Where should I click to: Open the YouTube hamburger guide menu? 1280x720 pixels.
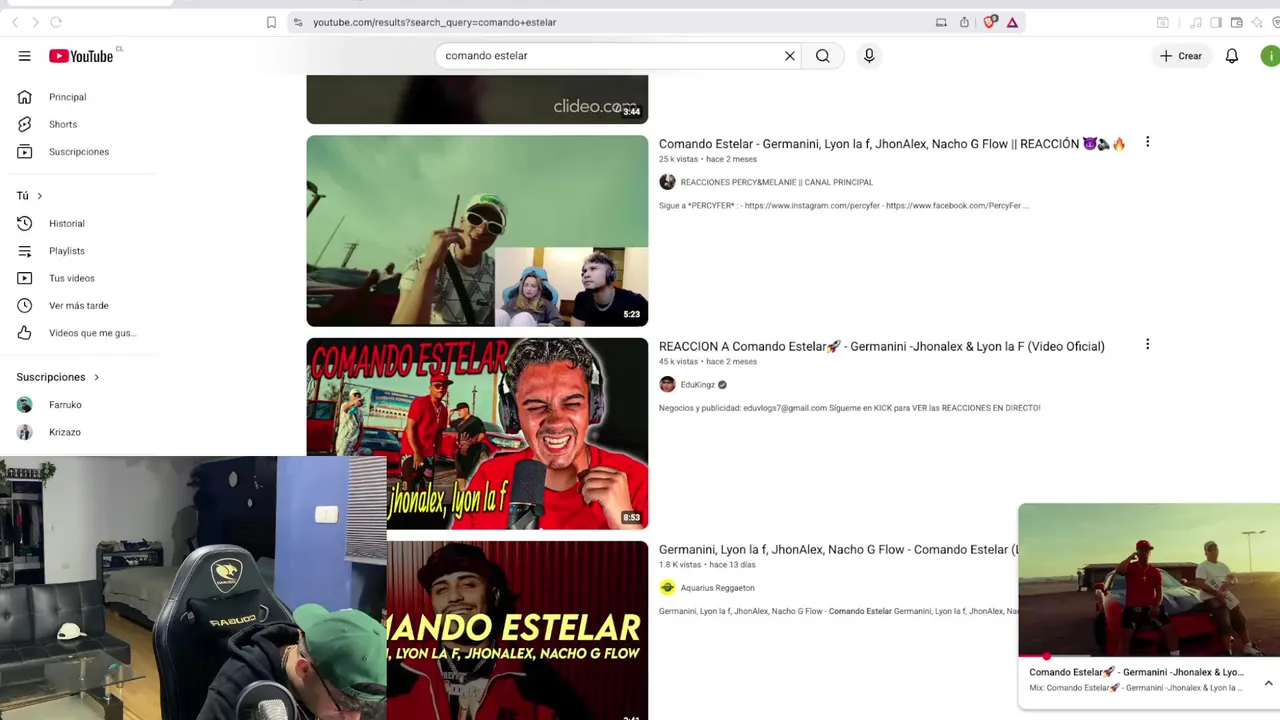[24, 56]
